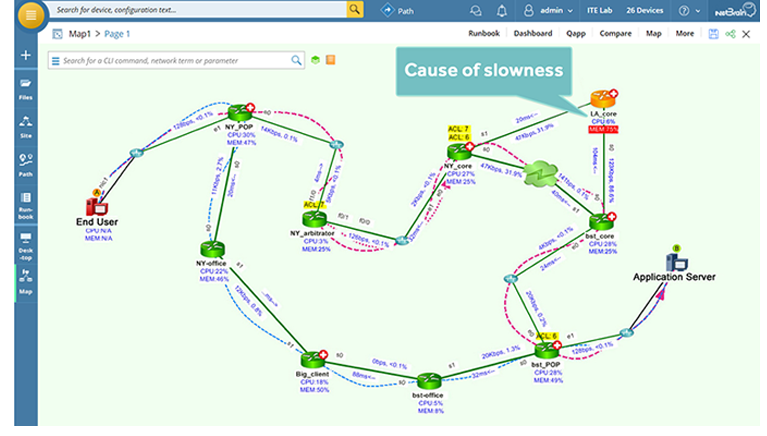Open Site in the sidebar
The image size is (767, 436).
pyautogui.click(x=25, y=127)
